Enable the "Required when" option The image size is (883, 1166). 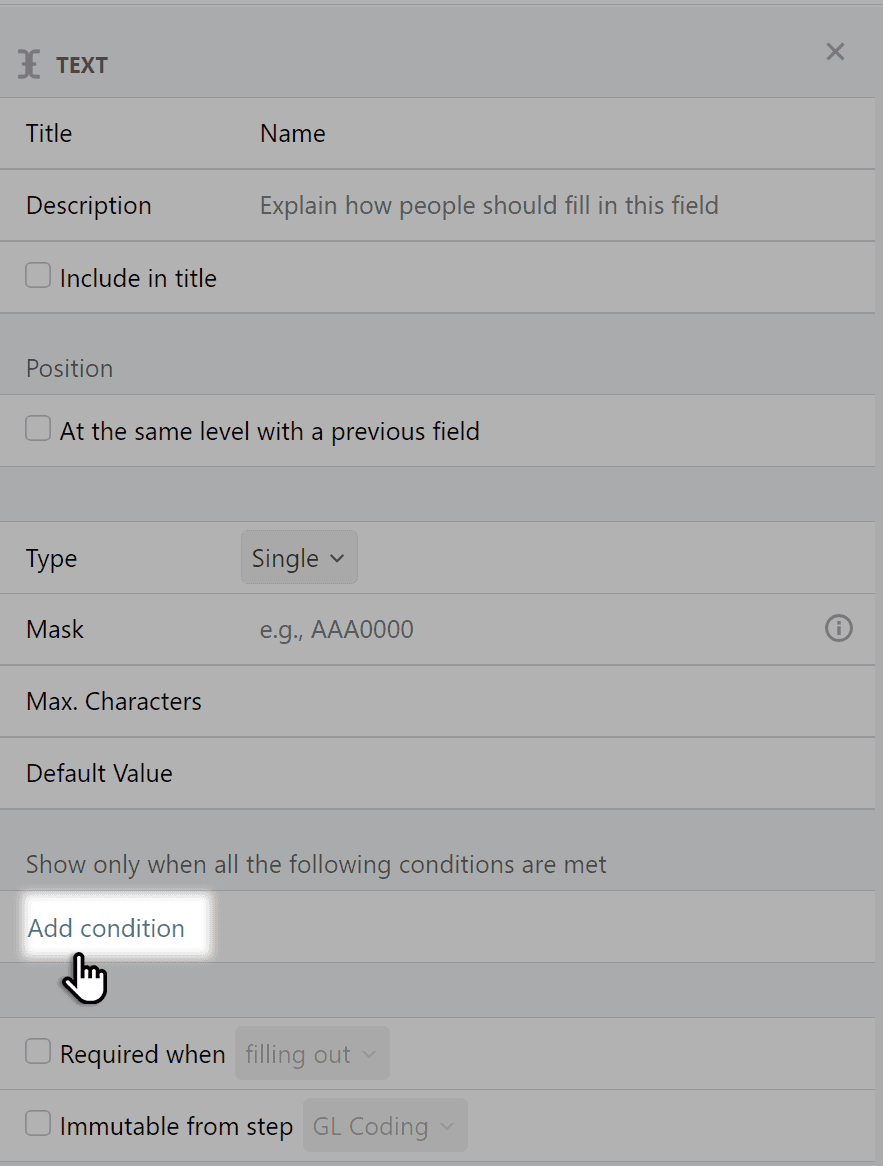coord(37,1051)
